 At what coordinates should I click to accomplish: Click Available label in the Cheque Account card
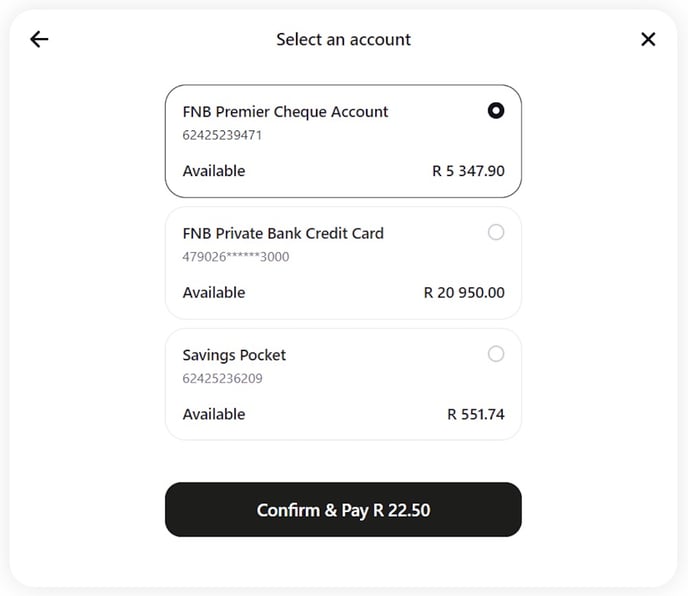coord(214,171)
